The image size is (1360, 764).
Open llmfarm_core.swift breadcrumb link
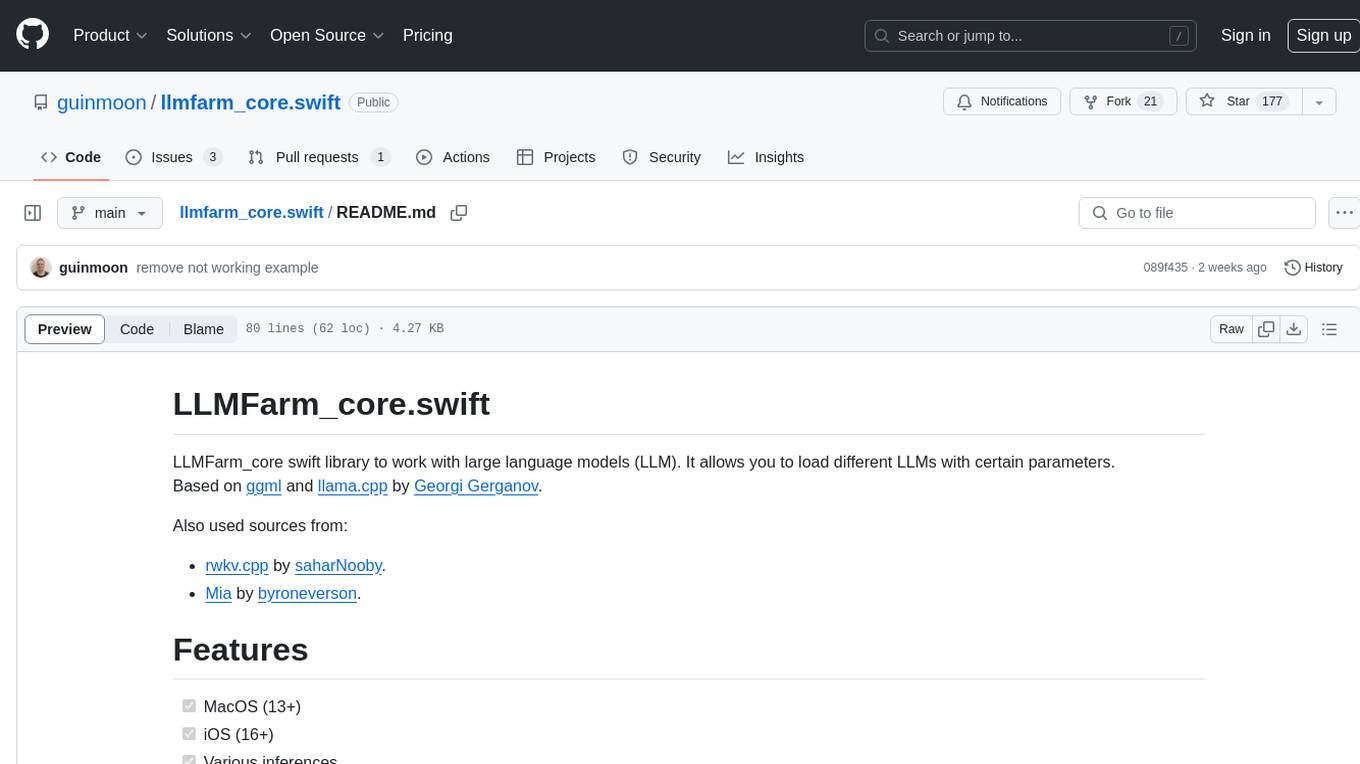coord(251,213)
